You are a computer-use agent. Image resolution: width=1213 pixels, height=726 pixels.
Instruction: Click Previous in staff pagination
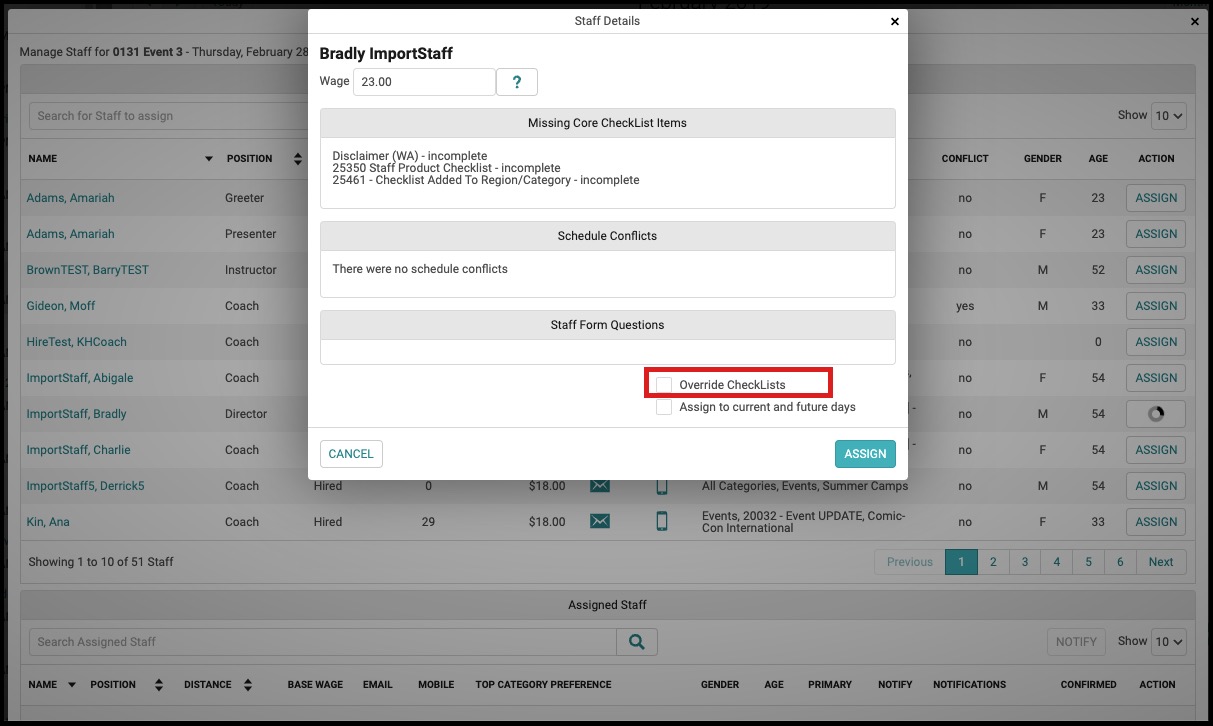pos(910,562)
